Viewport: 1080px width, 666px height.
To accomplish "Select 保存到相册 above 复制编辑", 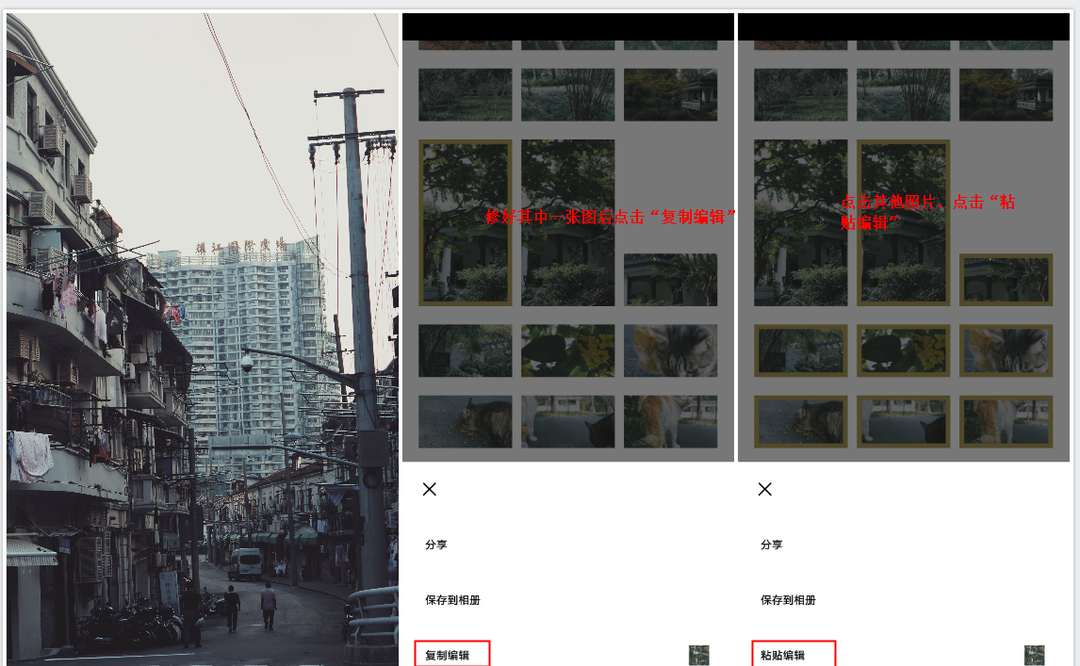I will (452, 600).
